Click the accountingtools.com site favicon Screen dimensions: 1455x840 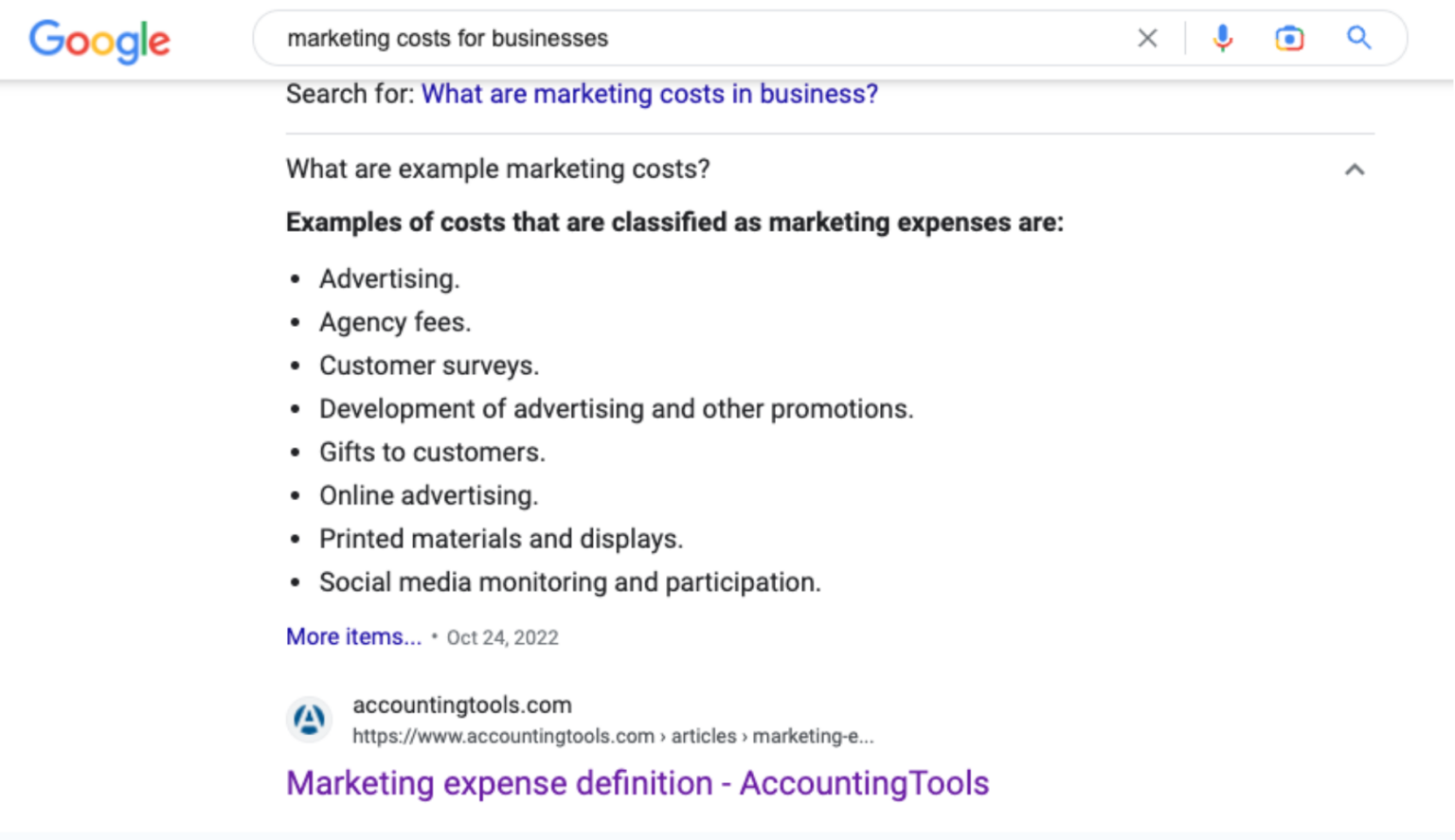coord(309,720)
